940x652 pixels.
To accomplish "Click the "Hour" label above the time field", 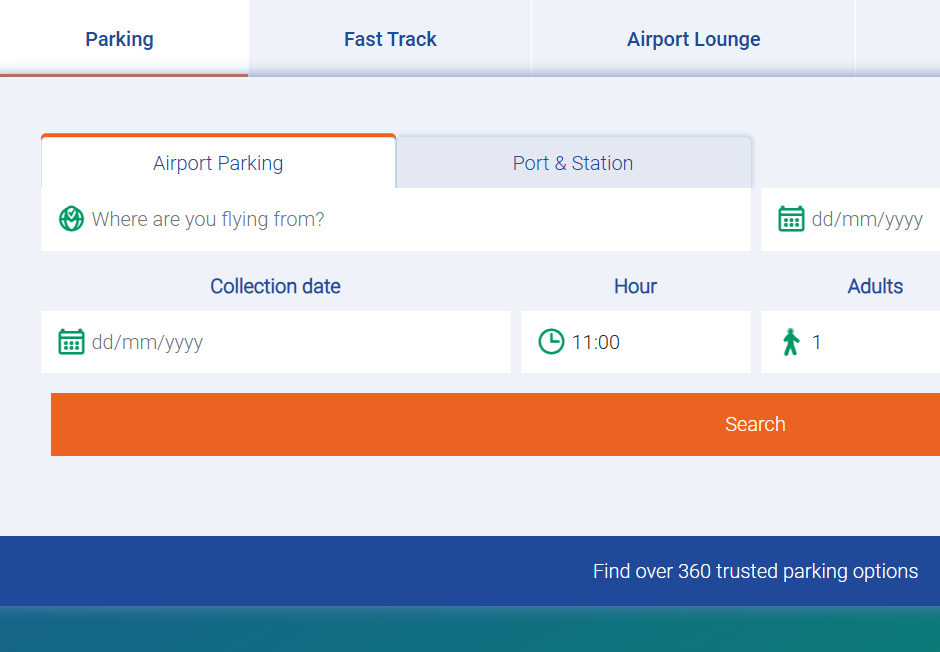I will click(x=635, y=287).
